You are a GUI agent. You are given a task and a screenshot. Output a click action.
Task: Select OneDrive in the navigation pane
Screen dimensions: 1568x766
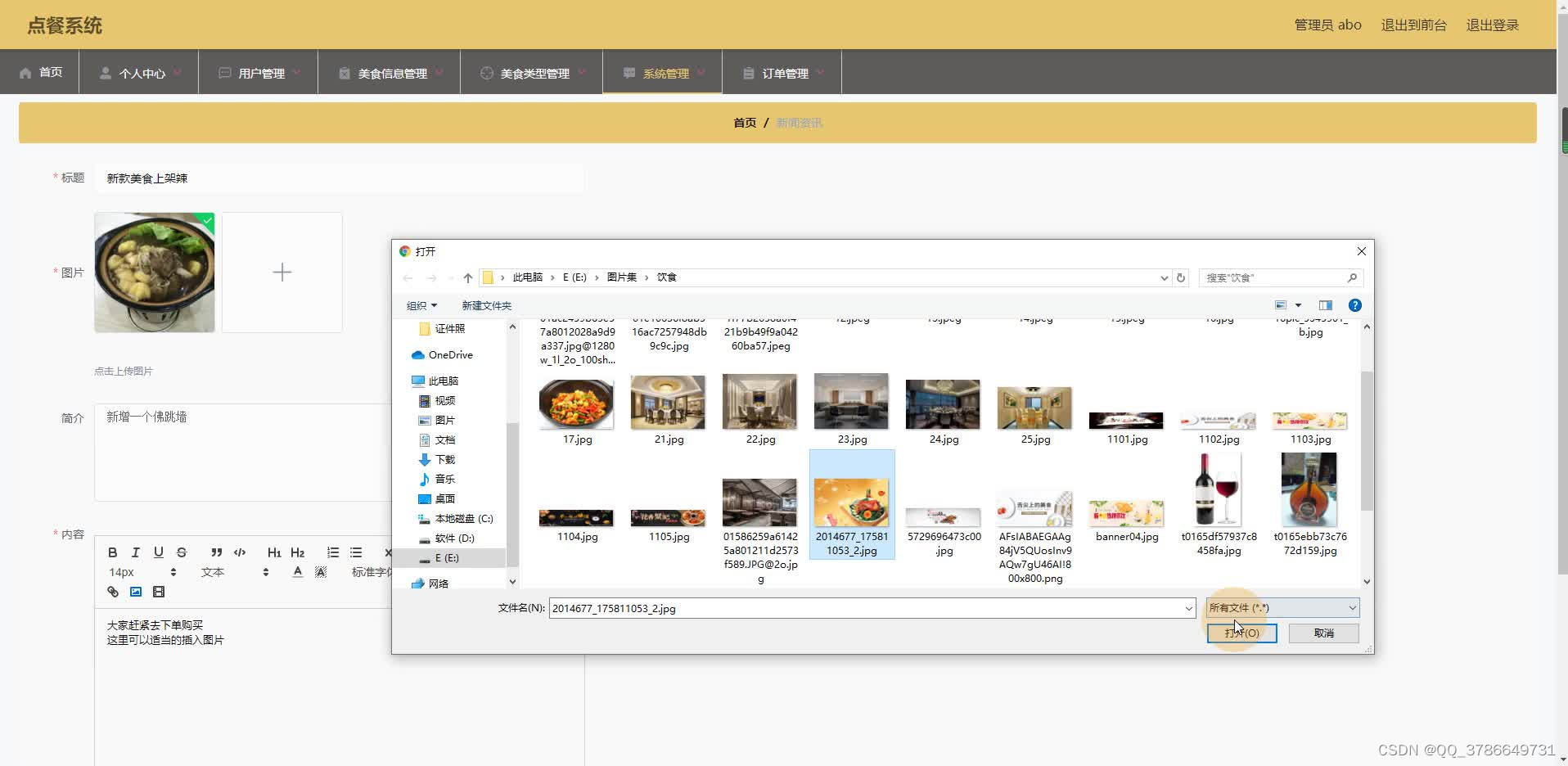pos(442,354)
